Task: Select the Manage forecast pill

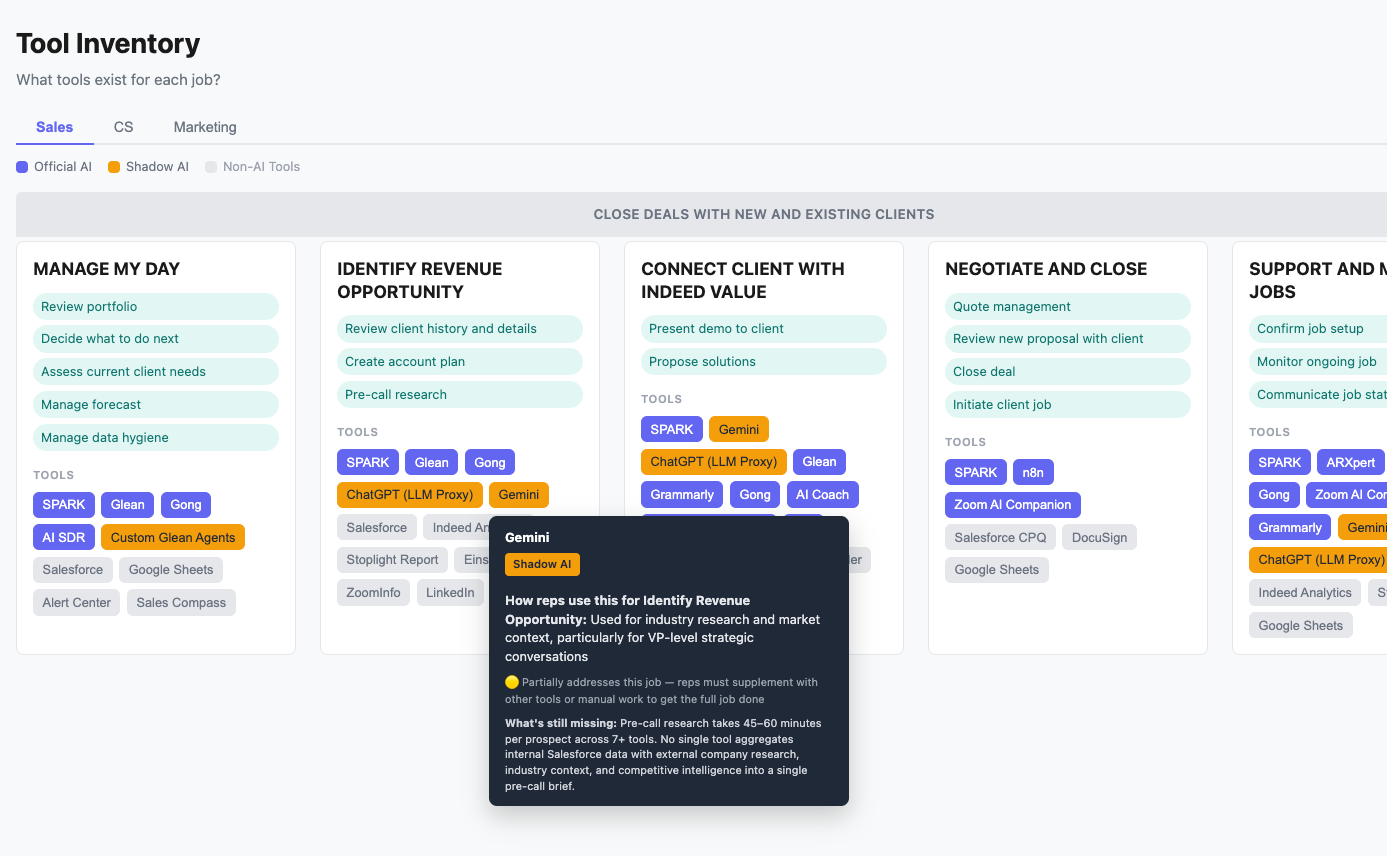Action: click(x=156, y=405)
